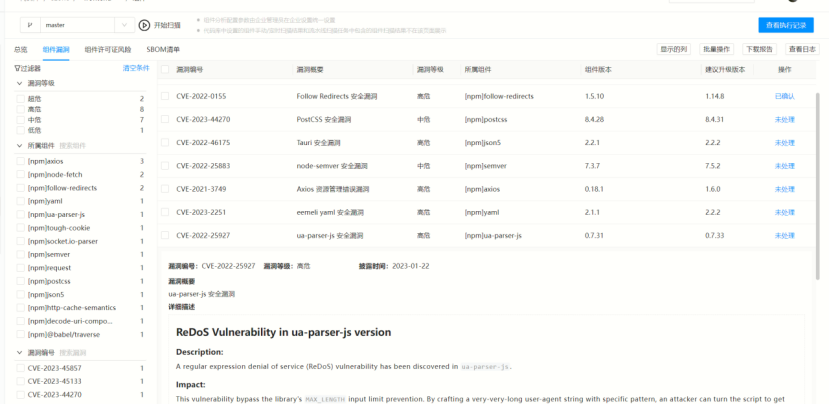Collapse the 漏洞编号 filter section
The width and height of the screenshot is (830, 405).
coord(19,353)
